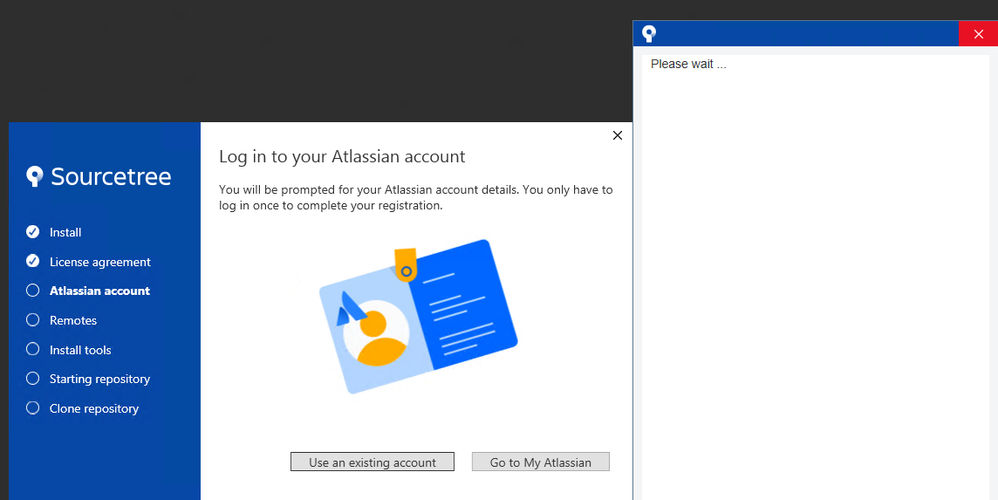Image resolution: width=998 pixels, height=500 pixels.
Task: Click the Please wait ... text
Action: click(688, 64)
